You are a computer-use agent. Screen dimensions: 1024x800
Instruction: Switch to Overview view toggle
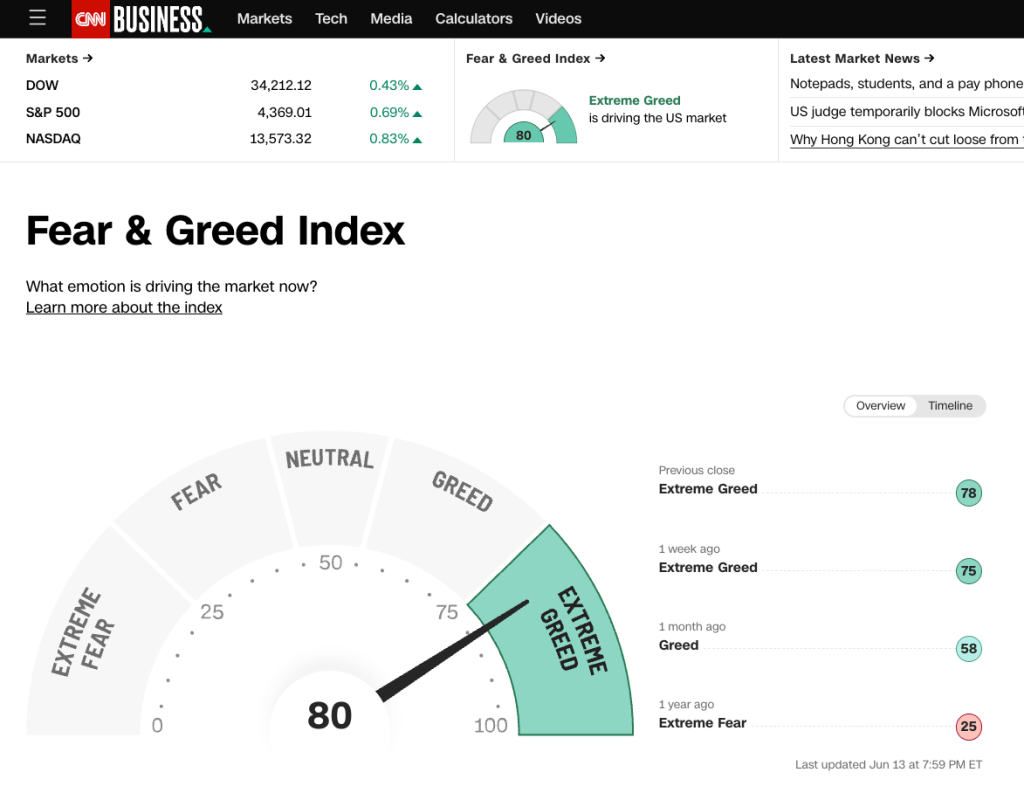880,406
